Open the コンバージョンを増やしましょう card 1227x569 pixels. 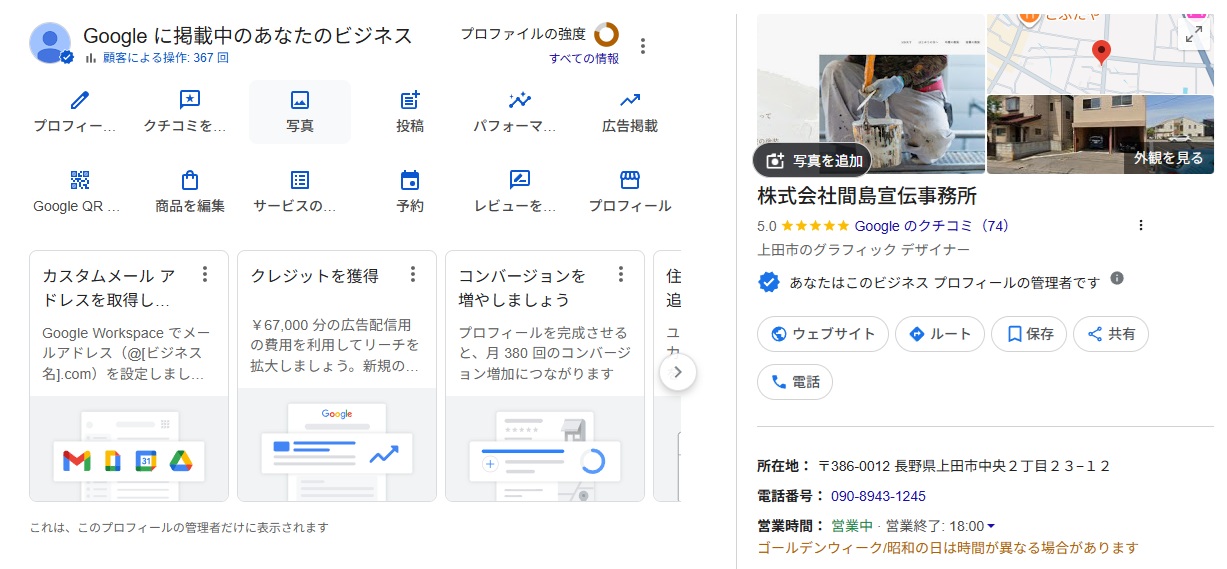[x=545, y=376]
